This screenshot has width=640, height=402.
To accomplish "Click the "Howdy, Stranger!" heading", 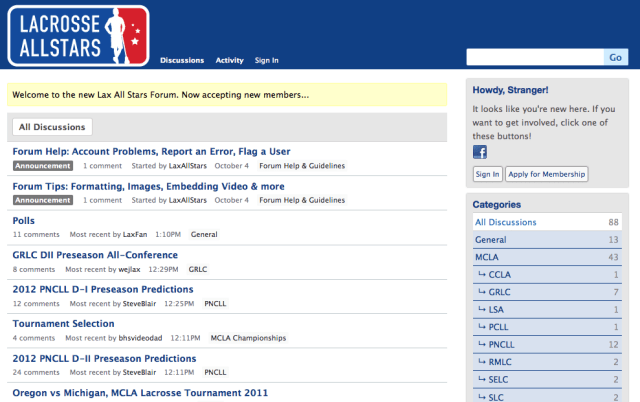I will 510,90.
